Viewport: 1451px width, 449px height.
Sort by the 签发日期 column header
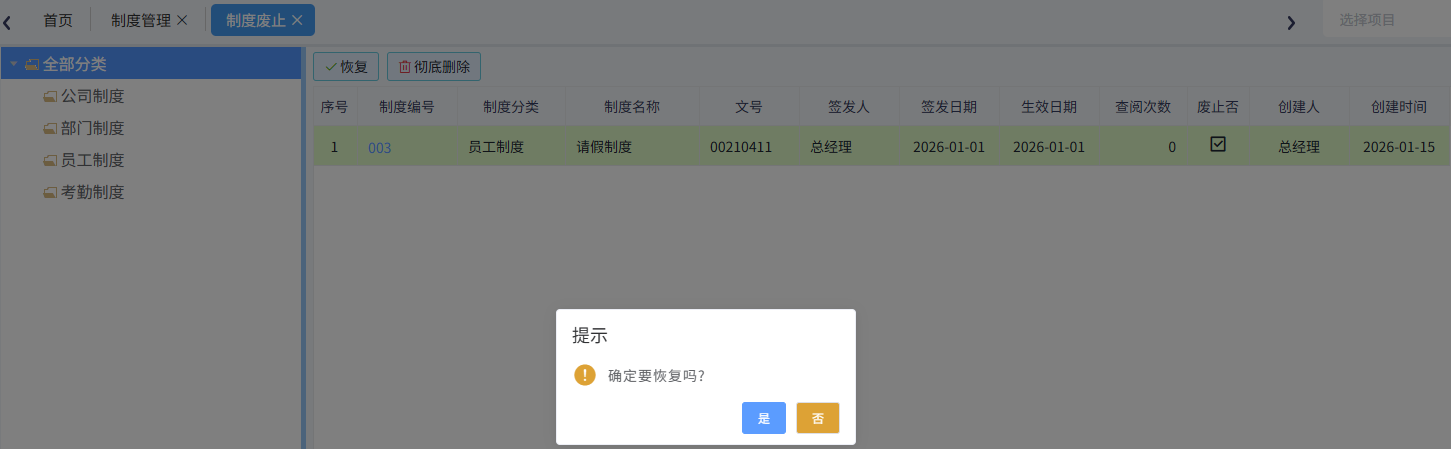click(x=948, y=107)
